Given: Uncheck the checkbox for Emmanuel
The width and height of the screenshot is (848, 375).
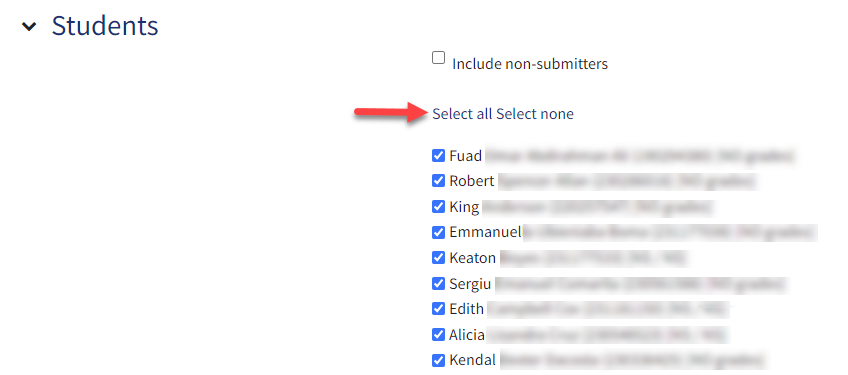Looking at the screenshot, I should (439, 232).
